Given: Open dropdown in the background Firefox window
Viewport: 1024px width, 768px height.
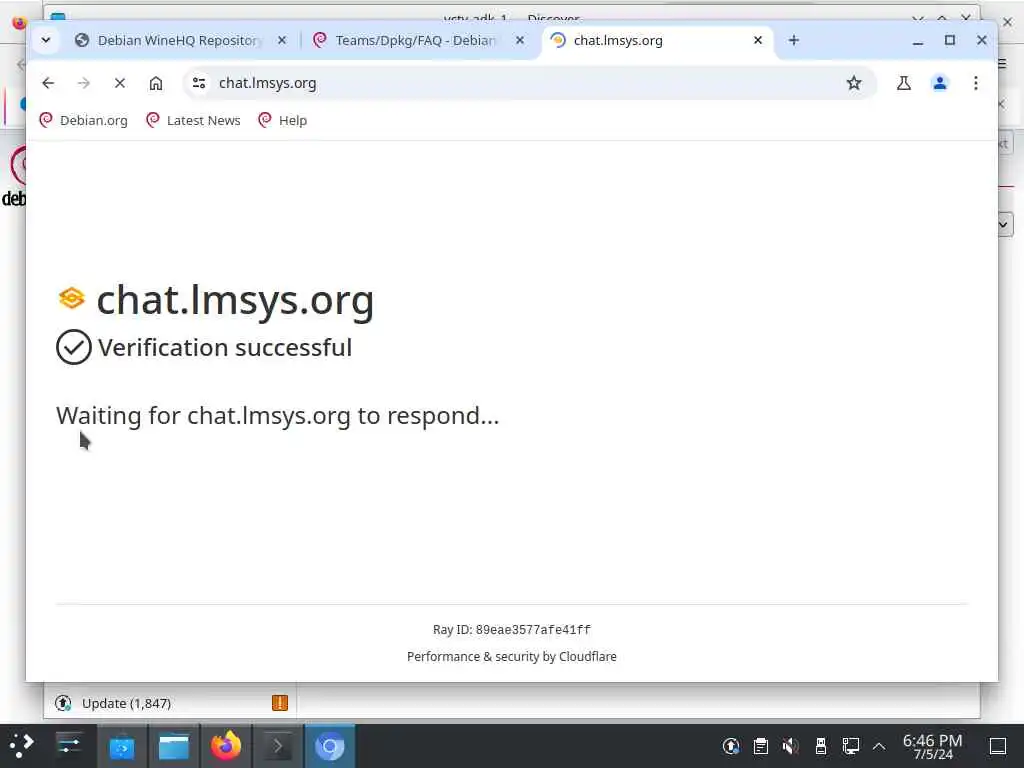Looking at the screenshot, I should tap(1004, 225).
